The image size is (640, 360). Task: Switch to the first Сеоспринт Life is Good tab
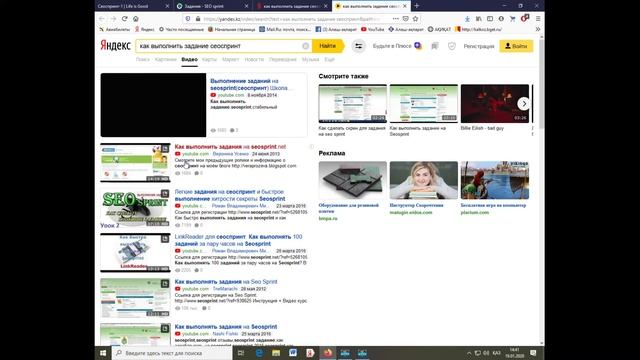(133, 6)
